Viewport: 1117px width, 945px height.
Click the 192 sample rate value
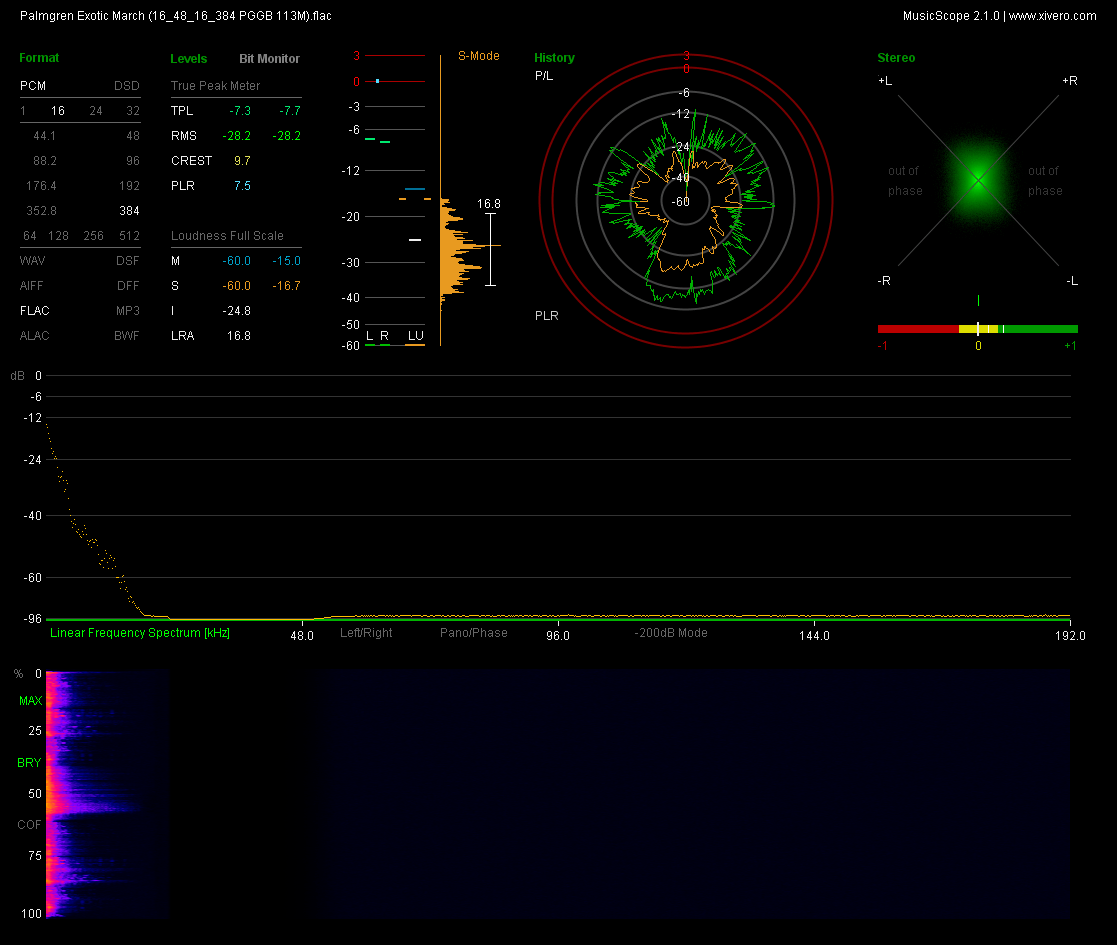(x=130, y=186)
